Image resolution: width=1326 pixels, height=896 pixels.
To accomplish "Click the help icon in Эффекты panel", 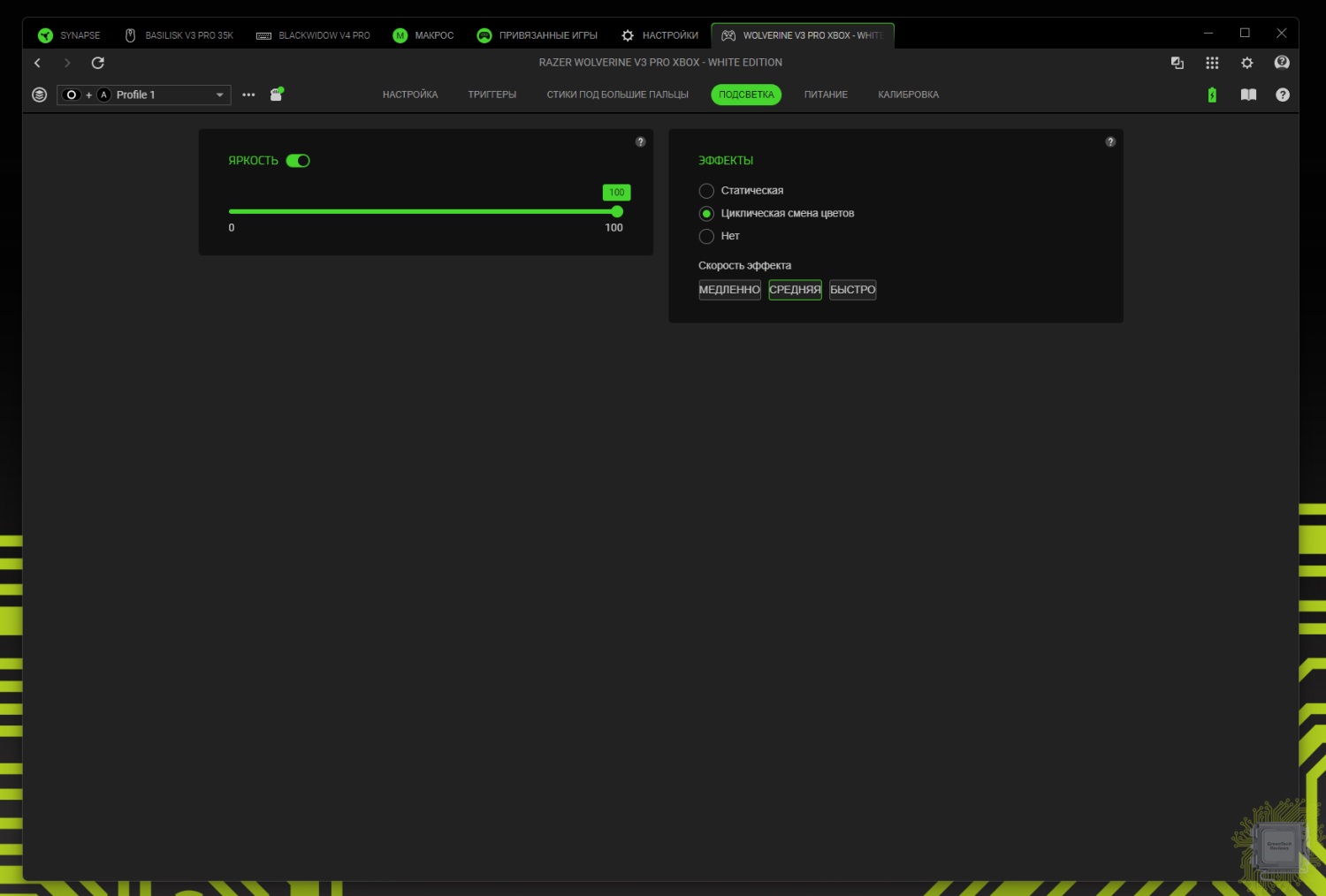I will pyautogui.click(x=1110, y=142).
